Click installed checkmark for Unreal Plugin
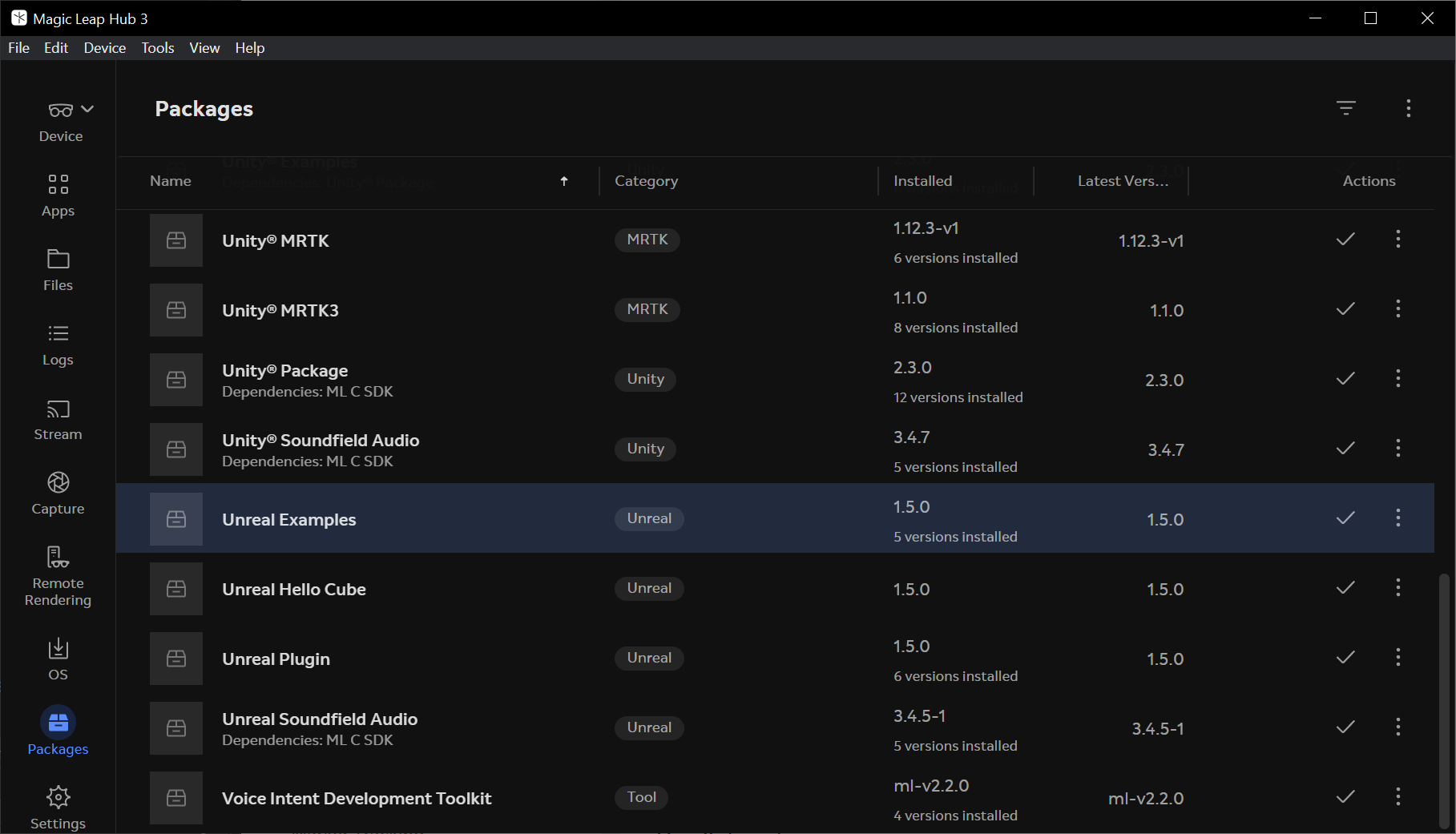 click(x=1345, y=657)
